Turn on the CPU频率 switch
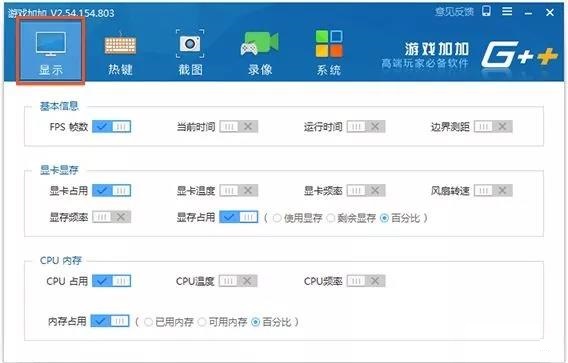568x363 pixels. pos(366,281)
